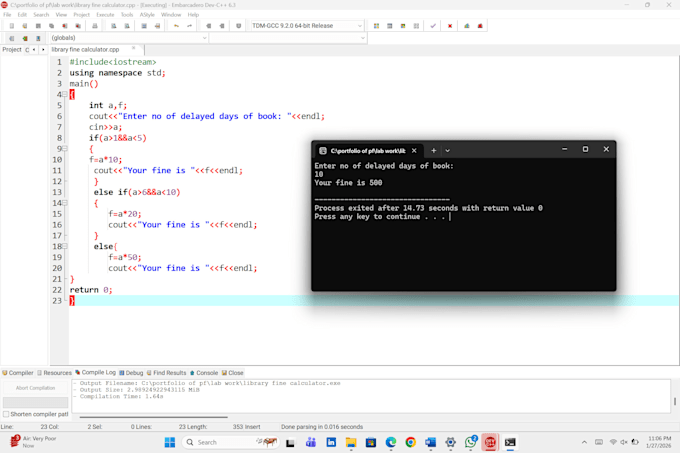This screenshot has height=453, width=680.
Task: Click the Abort Compilation button
Action: pos(35,388)
